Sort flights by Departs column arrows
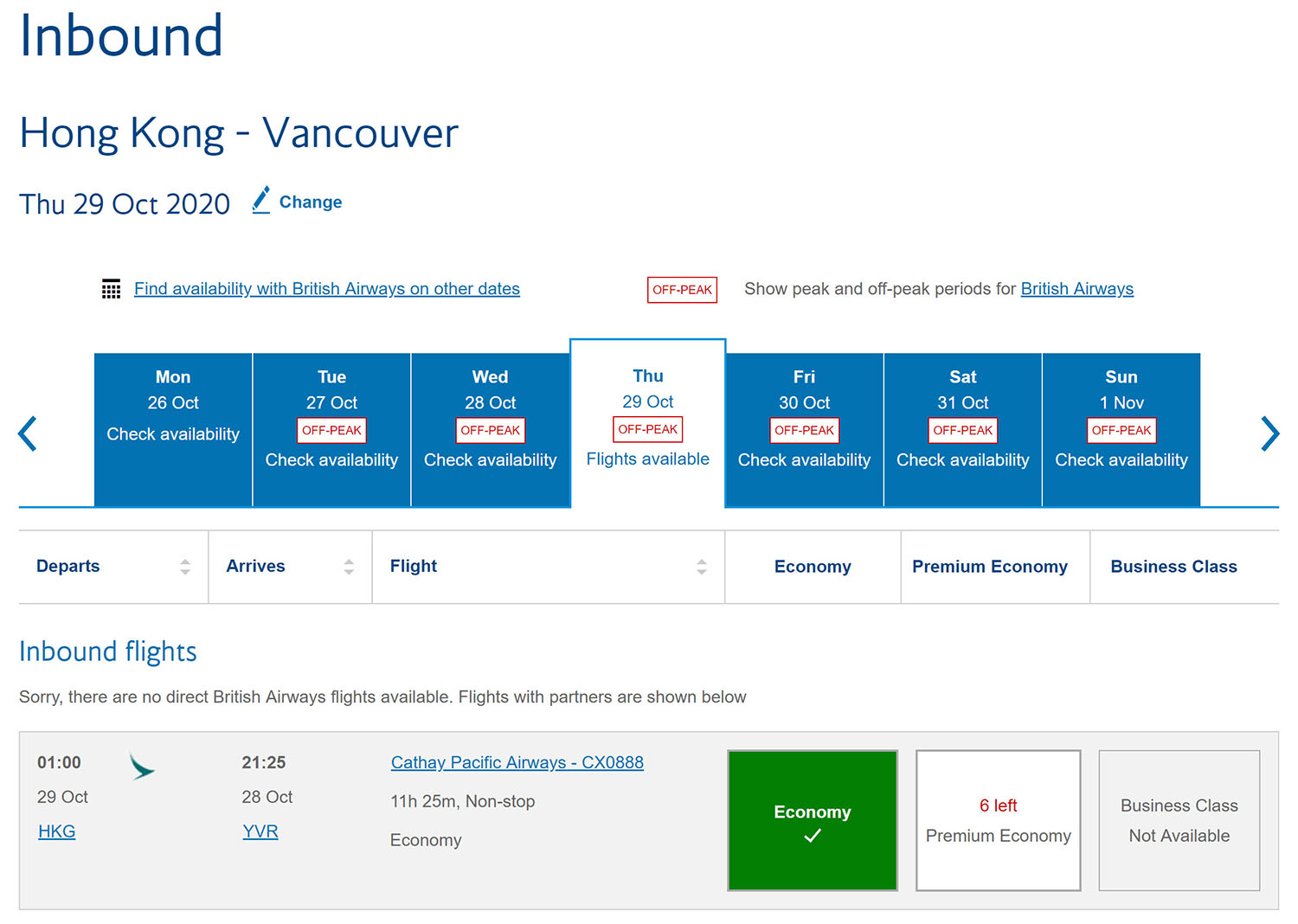1298x924 pixels. [x=184, y=567]
